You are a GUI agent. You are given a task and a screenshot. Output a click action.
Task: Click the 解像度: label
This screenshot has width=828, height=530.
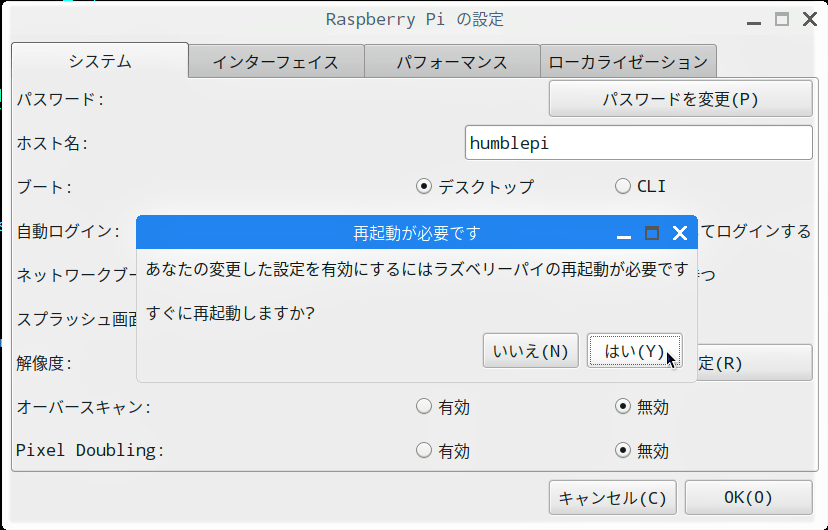[x=44, y=363]
